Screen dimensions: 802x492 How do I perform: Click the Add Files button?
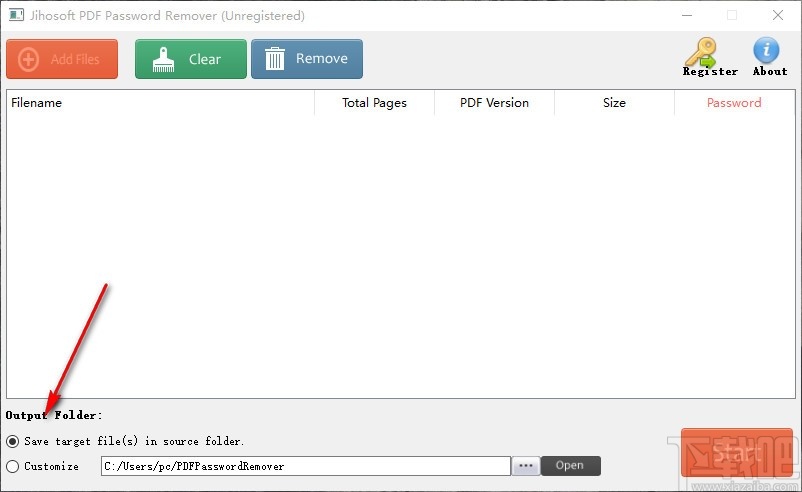point(62,59)
